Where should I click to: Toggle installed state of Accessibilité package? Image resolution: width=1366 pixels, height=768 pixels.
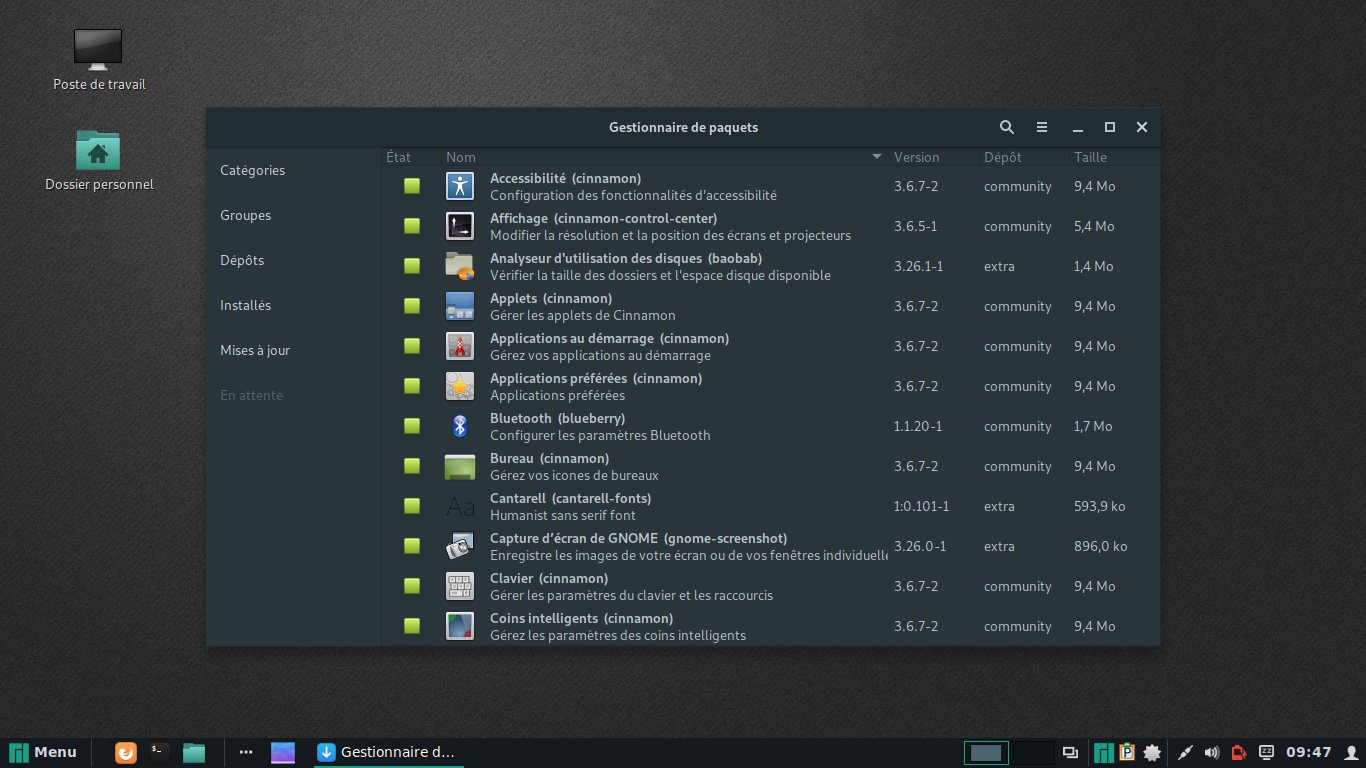tap(412, 186)
